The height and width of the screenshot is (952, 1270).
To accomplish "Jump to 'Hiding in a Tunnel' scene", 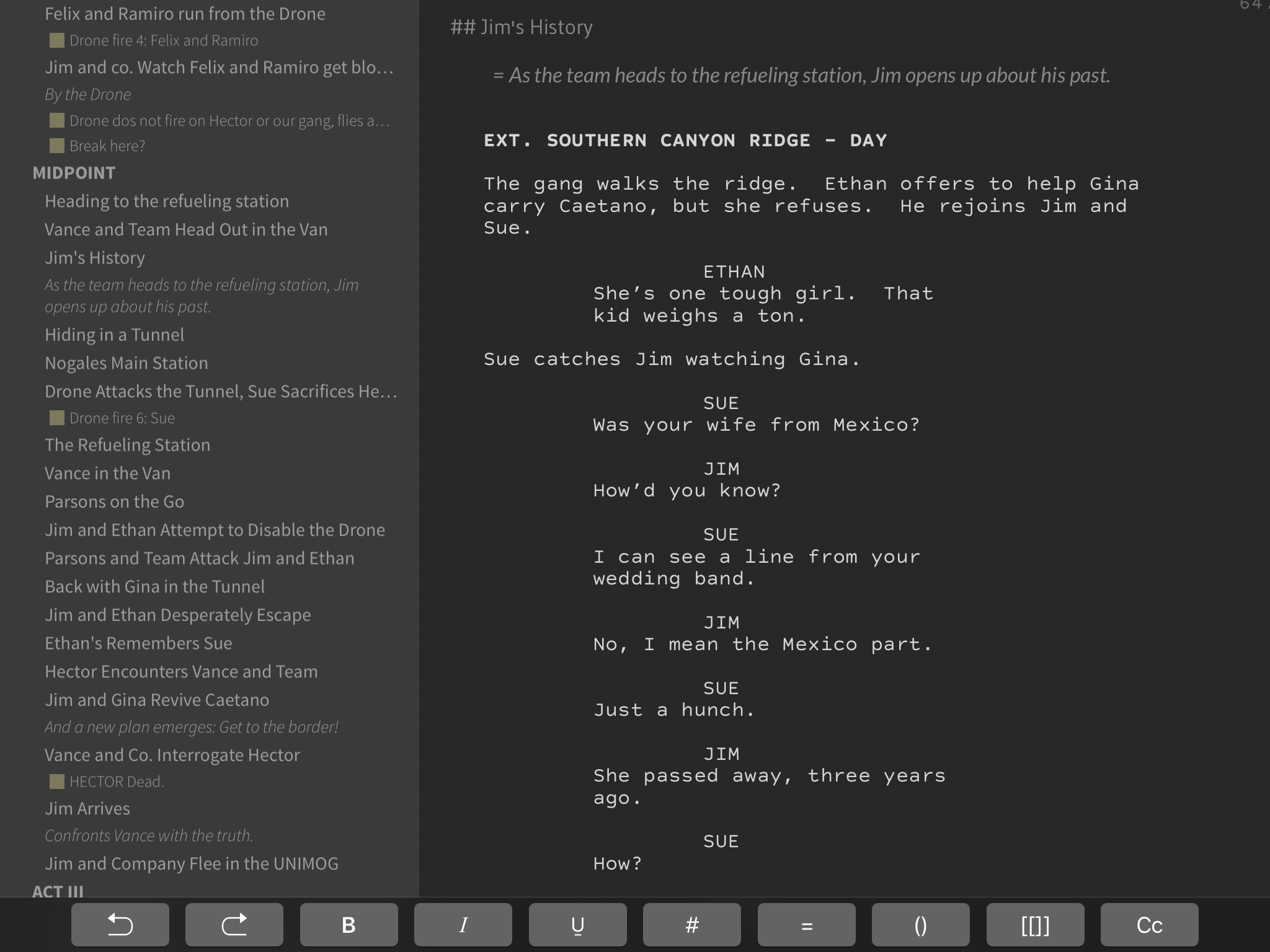I will click(114, 335).
